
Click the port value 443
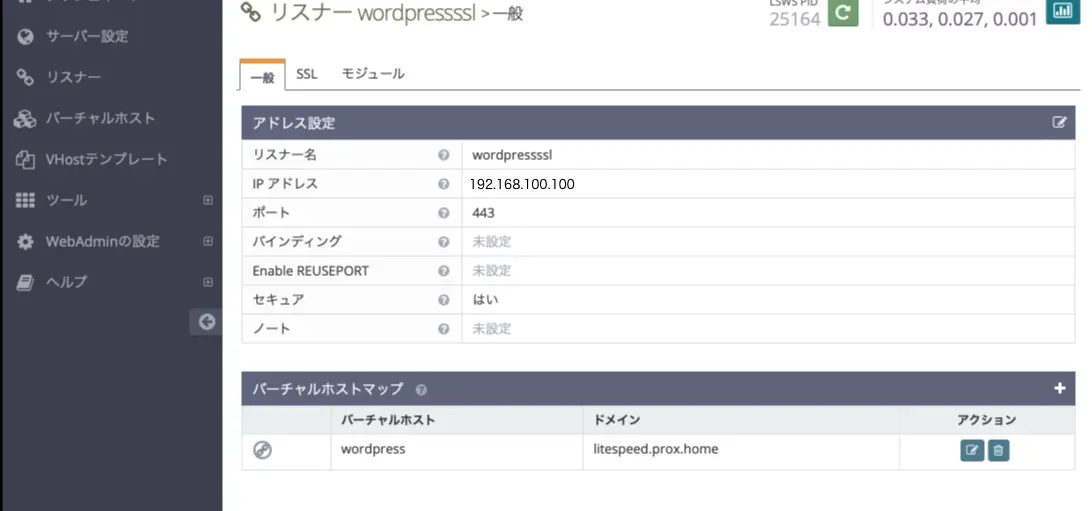(x=483, y=212)
